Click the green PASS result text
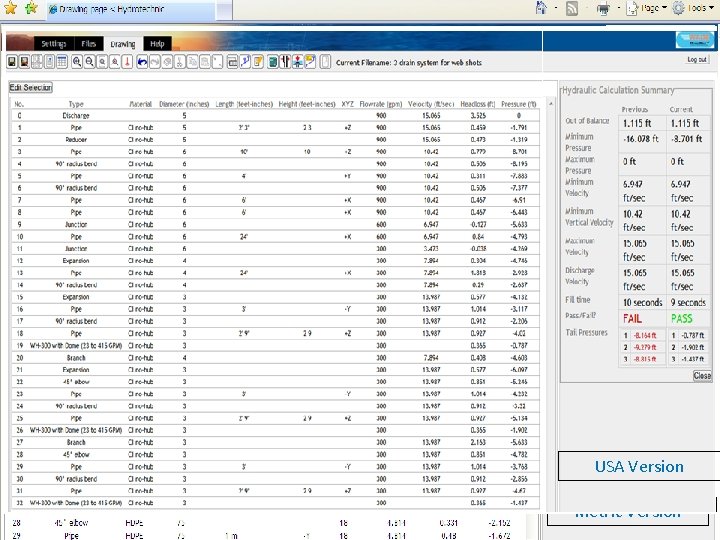The image size is (720, 540). pos(681,319)
